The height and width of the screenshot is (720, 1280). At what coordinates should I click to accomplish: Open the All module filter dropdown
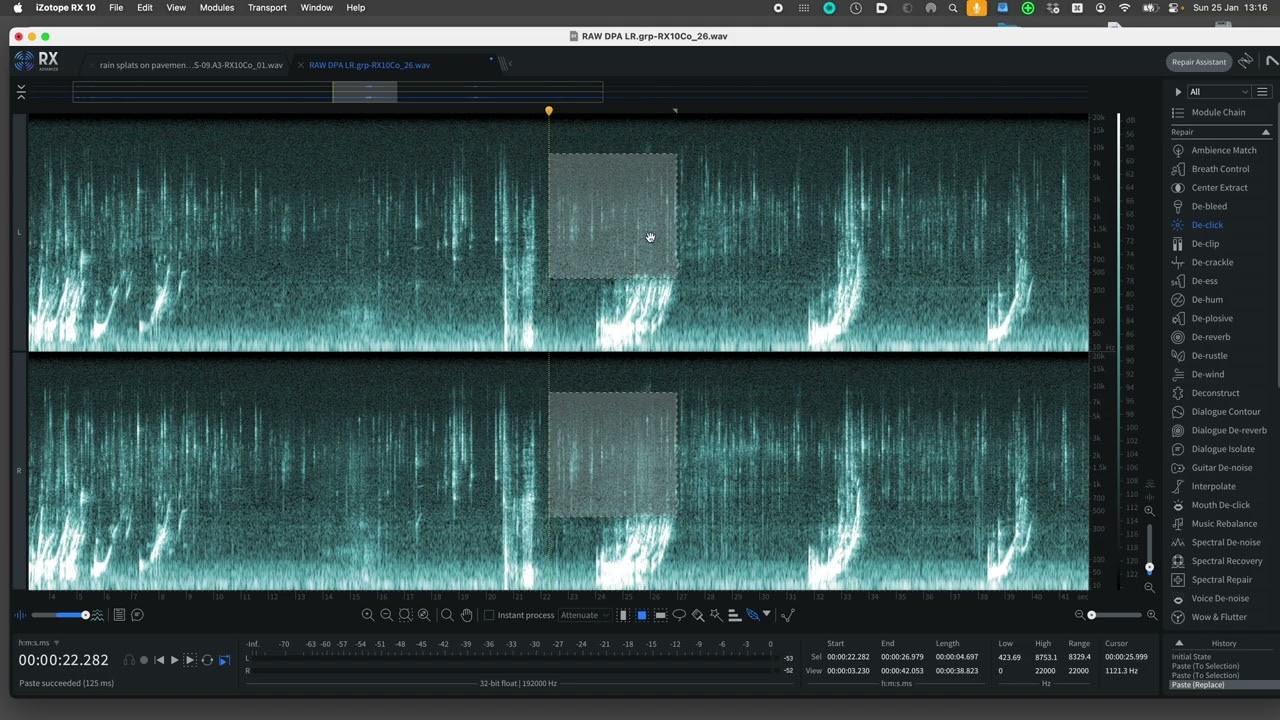1218,92
